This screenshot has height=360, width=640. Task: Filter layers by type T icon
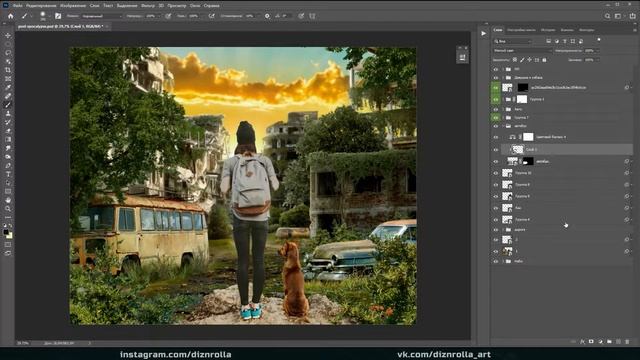[565, 41]
